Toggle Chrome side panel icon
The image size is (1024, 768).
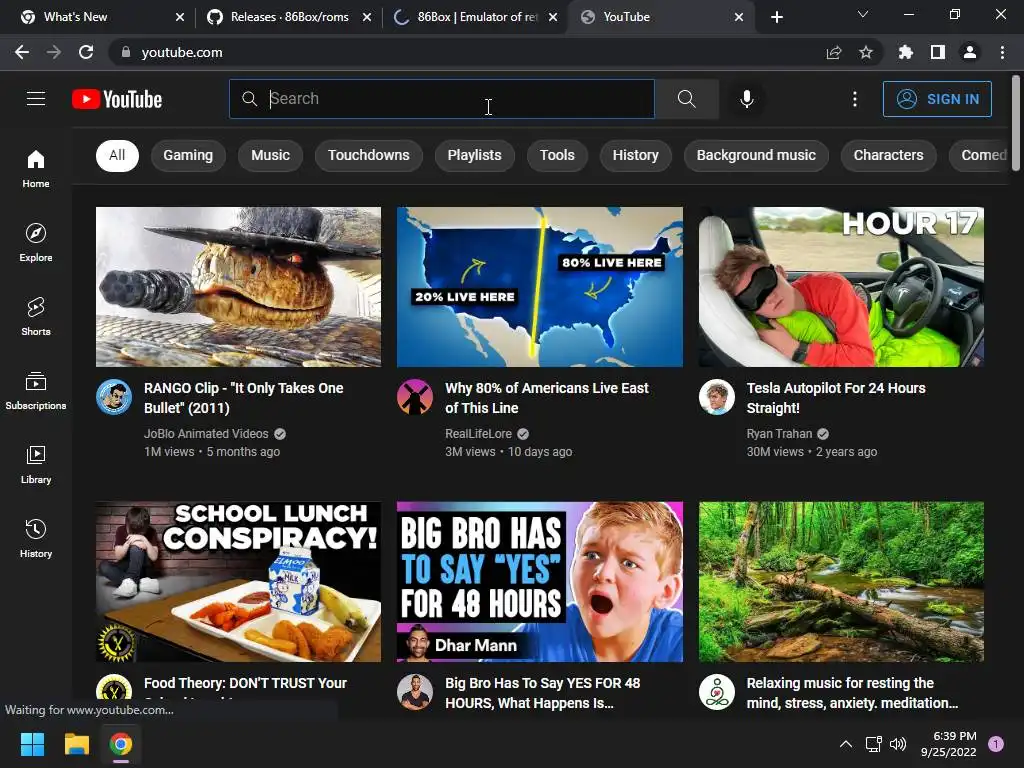pyautogui.click(x=938, y=52)
